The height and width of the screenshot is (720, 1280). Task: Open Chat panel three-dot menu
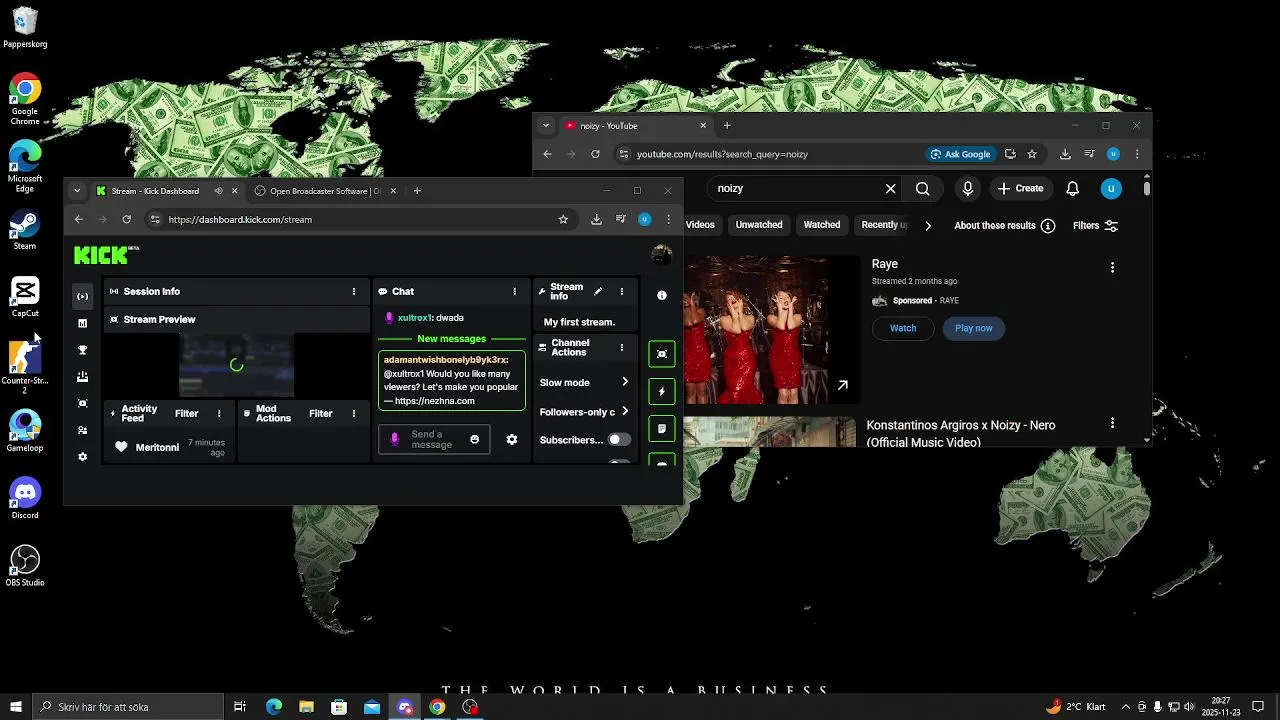pyautogui.click(x=515, y=291)
